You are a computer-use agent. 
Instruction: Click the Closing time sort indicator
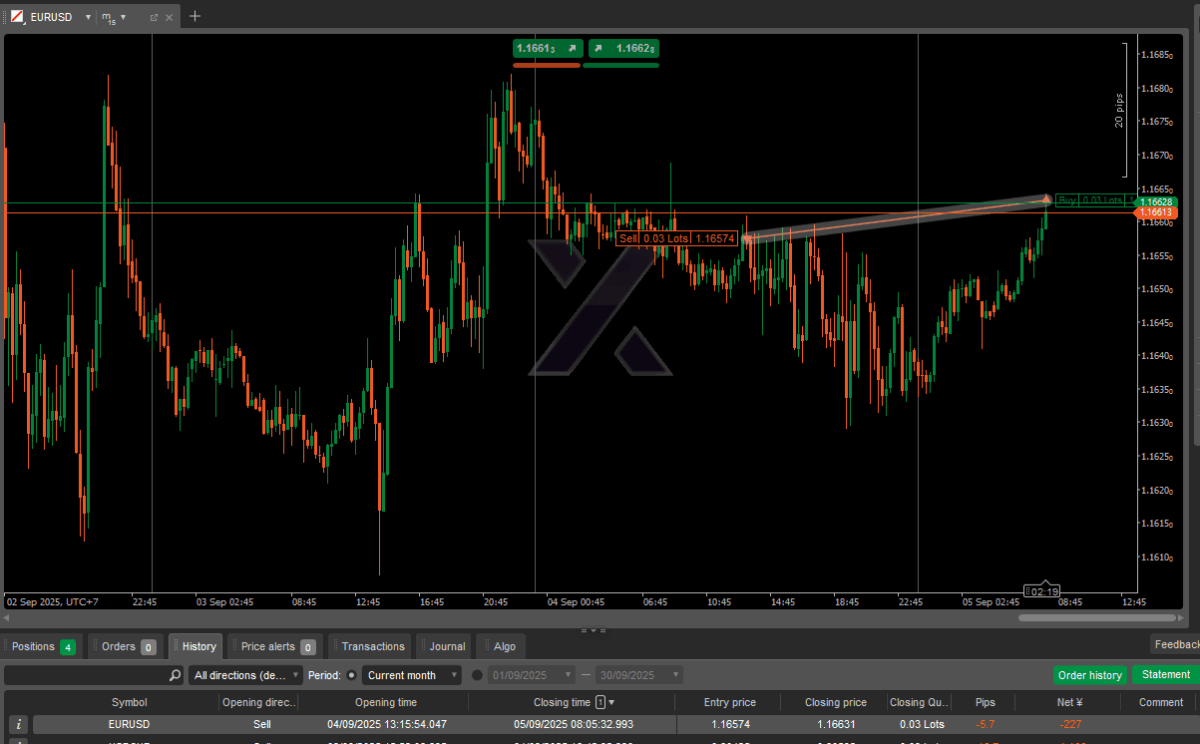605,702
